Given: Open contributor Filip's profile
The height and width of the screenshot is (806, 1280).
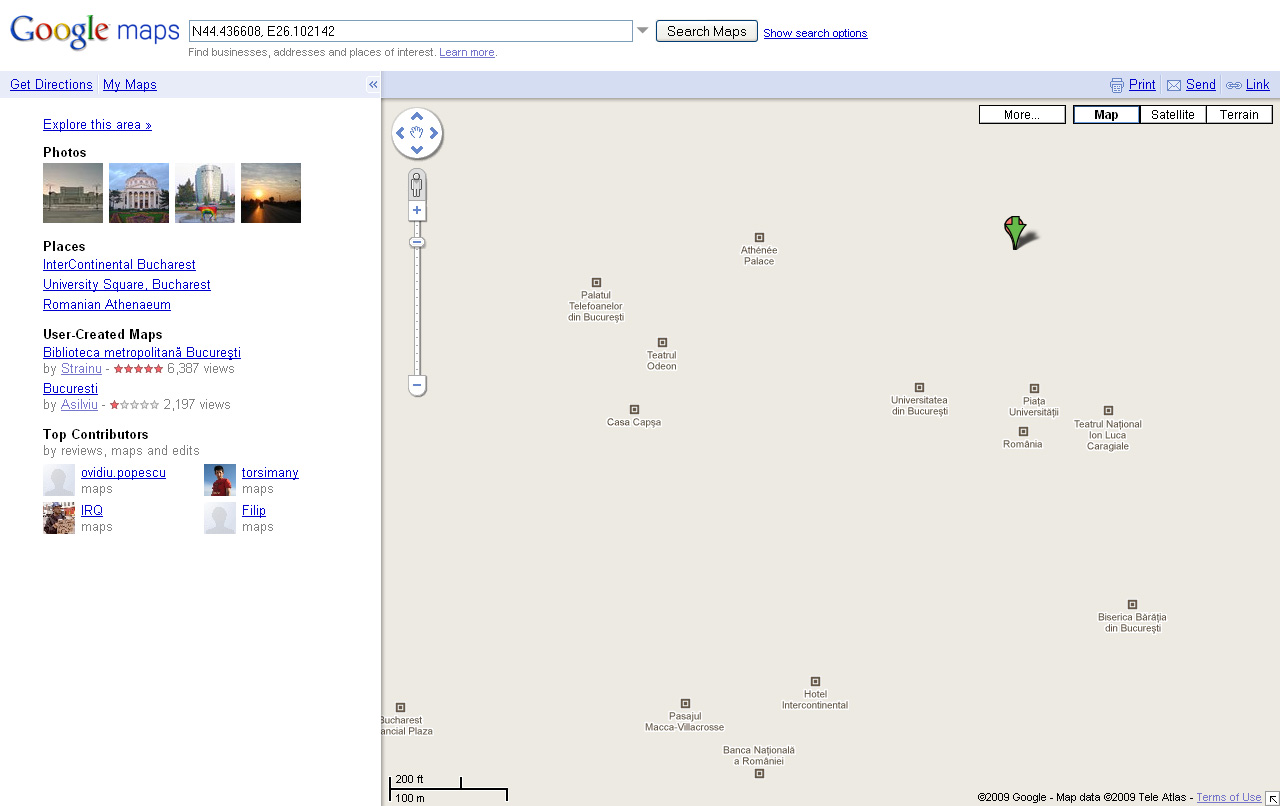Looking at the screenshot, I should pos(254,511).
